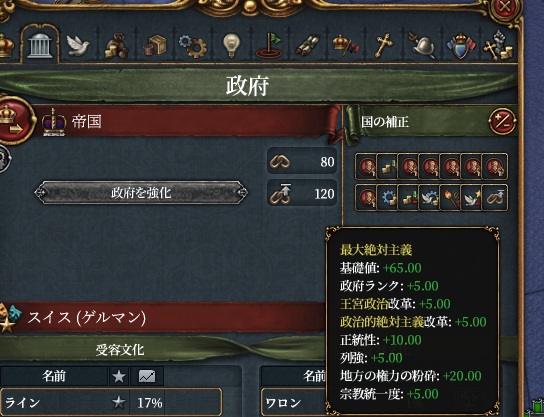Open the Religion tab with gold cross icon
544x417 pixels.
[384, 45]
